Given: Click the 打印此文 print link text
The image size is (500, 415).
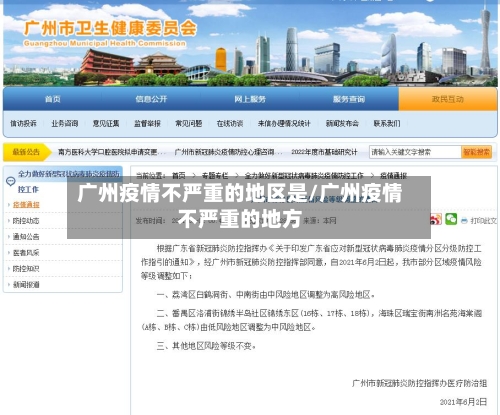Looking at the screenshot, I should click(x=483, y=221).
